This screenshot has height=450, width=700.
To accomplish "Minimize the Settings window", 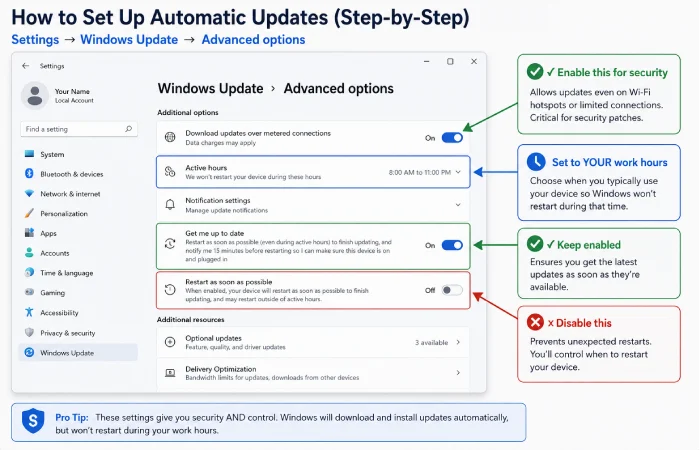I will point(427,62).
